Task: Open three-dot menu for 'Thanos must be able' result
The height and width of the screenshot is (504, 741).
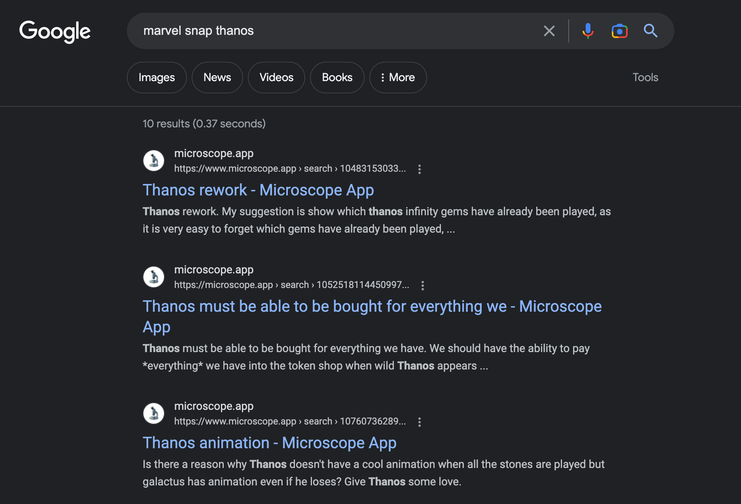Action: point(422,286)
